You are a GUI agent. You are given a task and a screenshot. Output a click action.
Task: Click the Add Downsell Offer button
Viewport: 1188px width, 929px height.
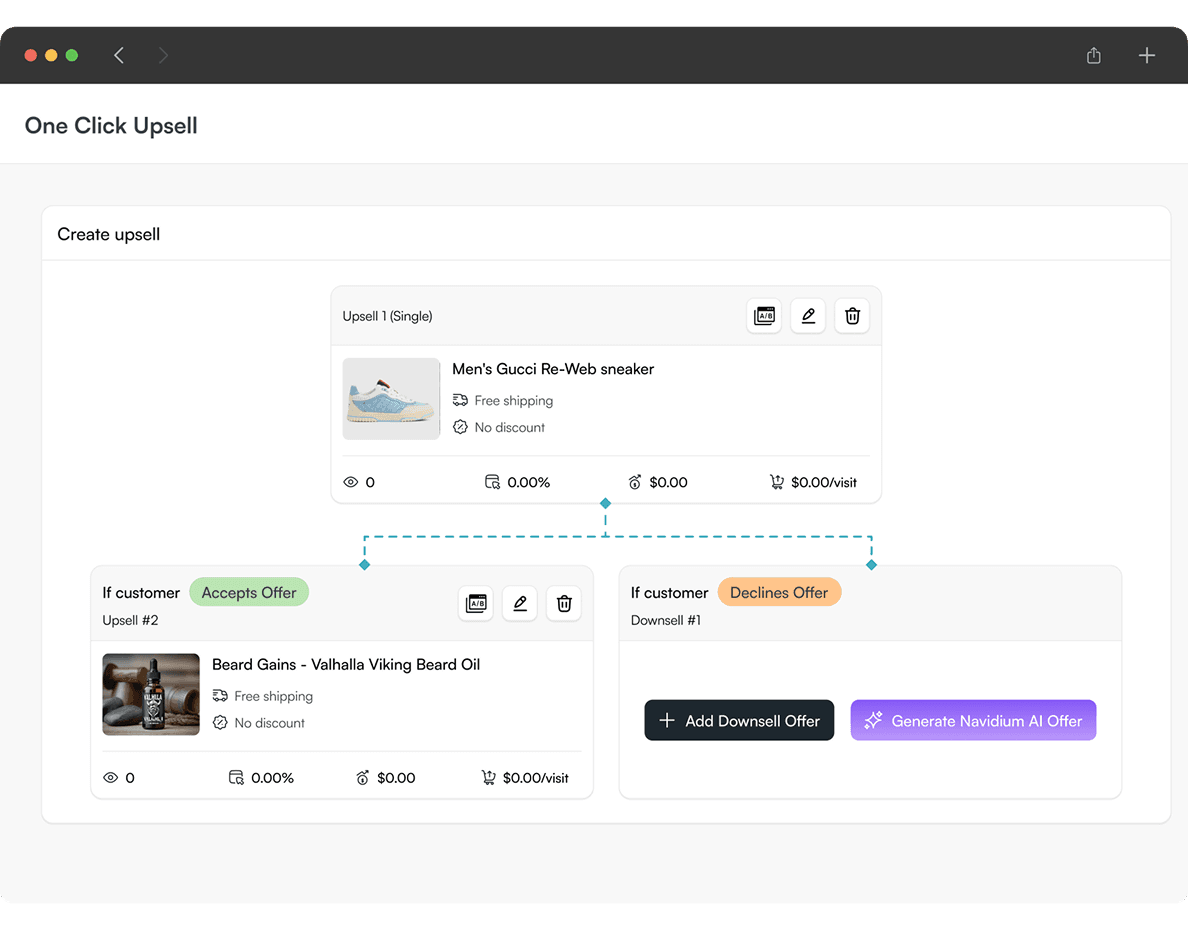point(739,720)
